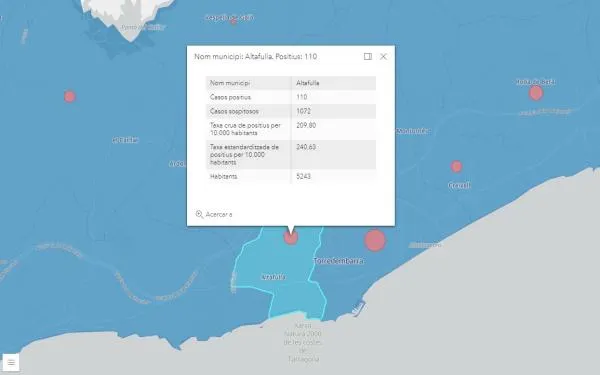Click the 'Casos positius' value 110
The width and height of the screenshot is (600, 375).
(302, 97)
